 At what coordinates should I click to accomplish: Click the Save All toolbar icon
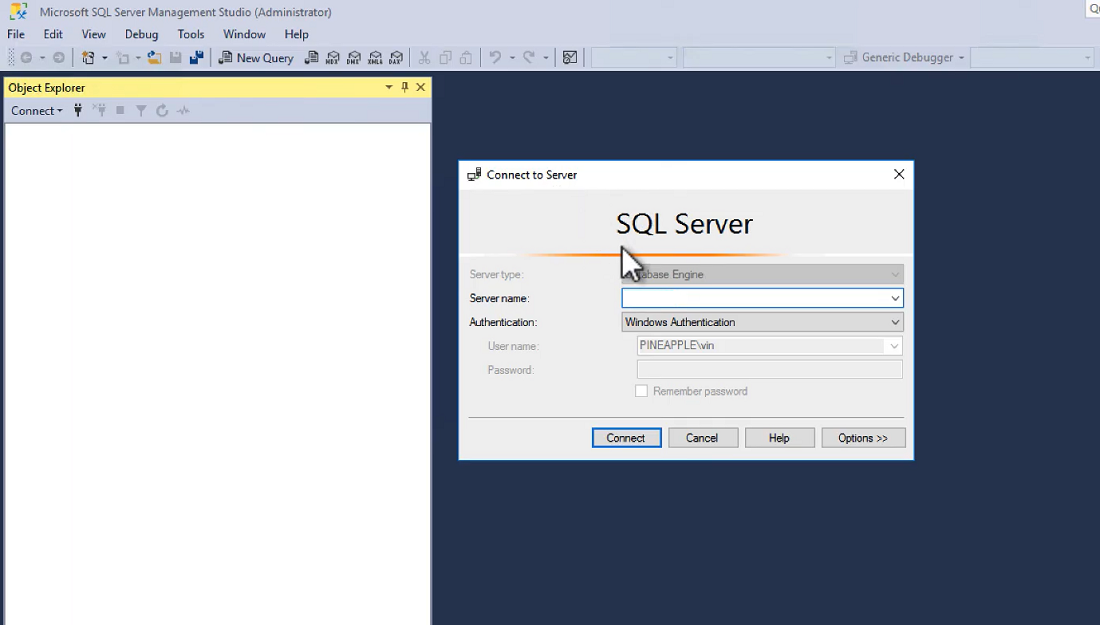196,58
